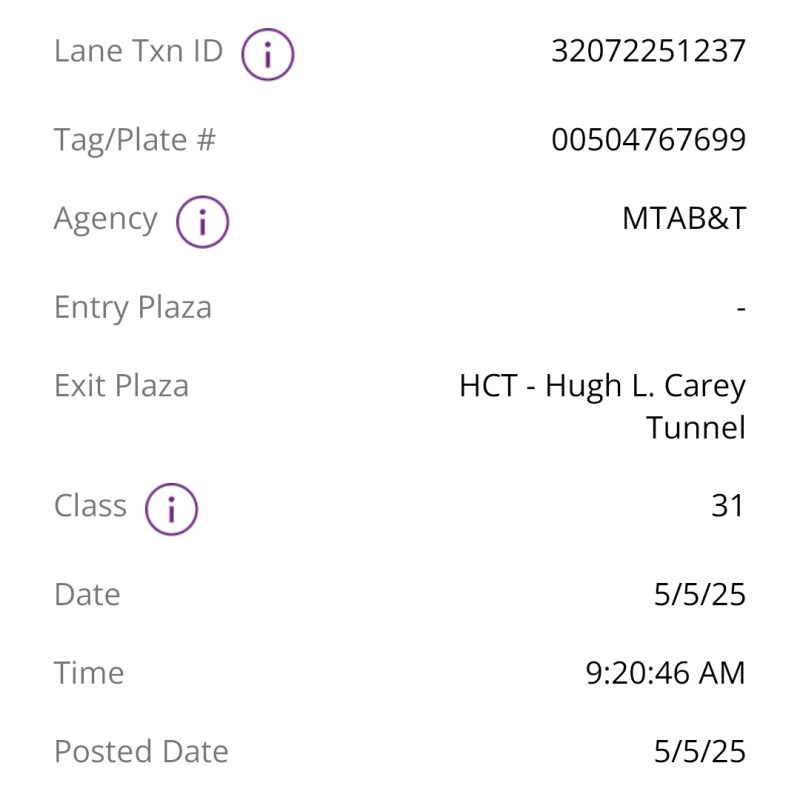The height and width of the screenshot is (800, 800).
Task: Click the Tag/Plate # label
Action: pyautogui.click(x=135, y=140)
